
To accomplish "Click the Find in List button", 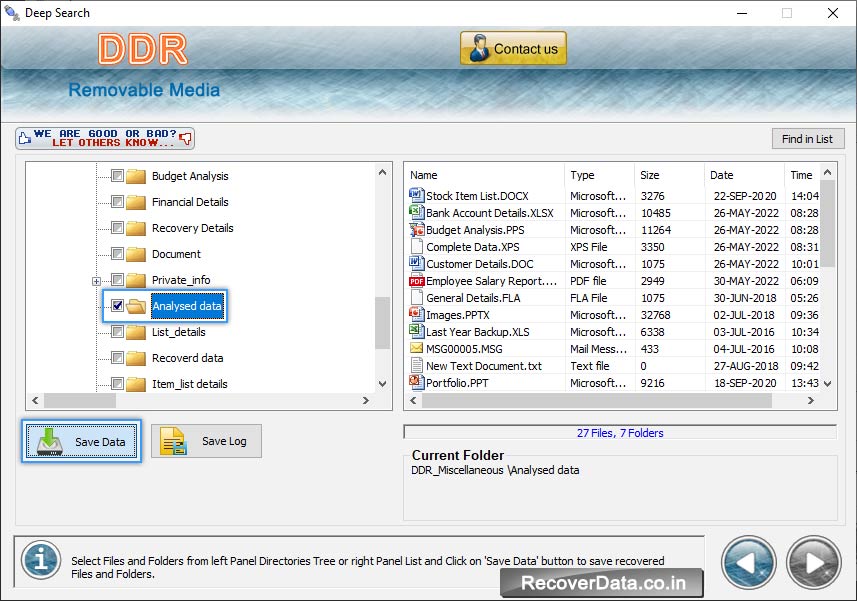I will (x=808, y=139).
